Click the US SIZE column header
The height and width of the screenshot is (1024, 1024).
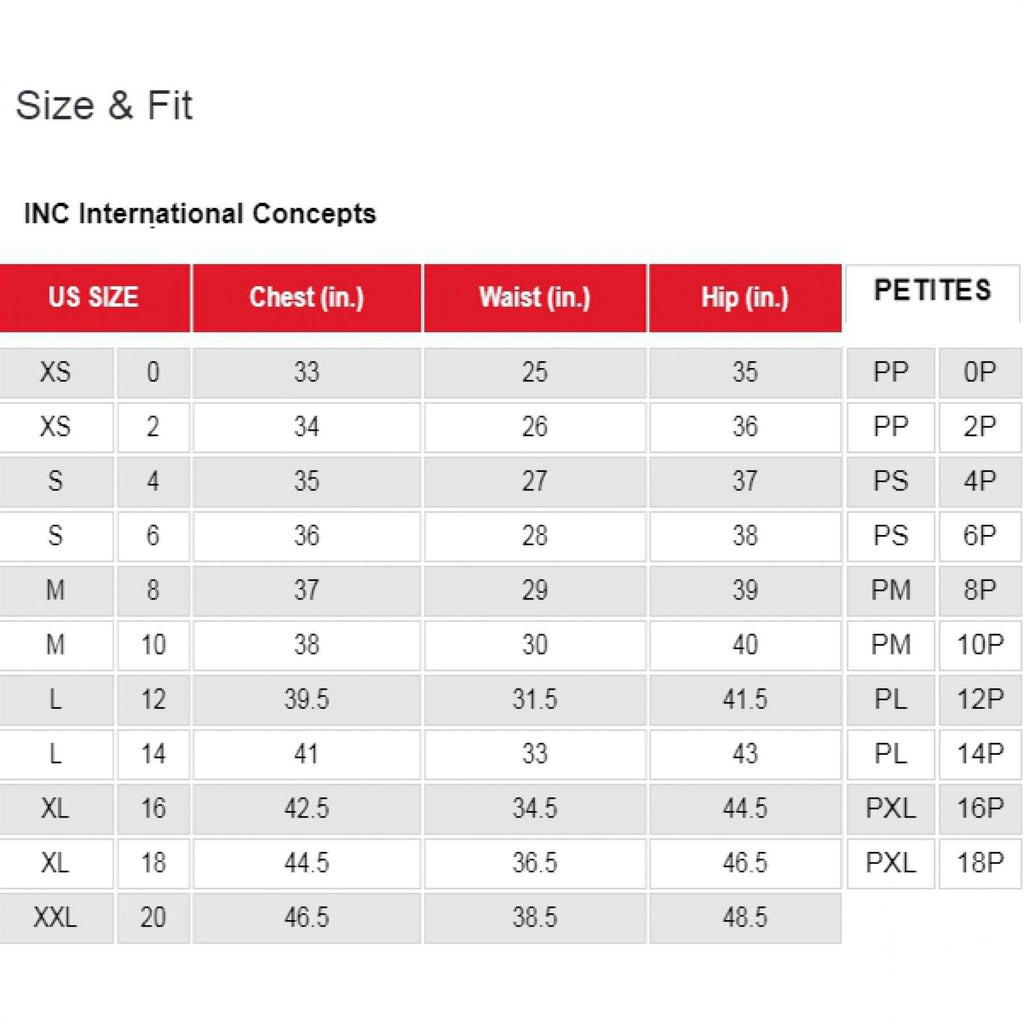[93, 297]
